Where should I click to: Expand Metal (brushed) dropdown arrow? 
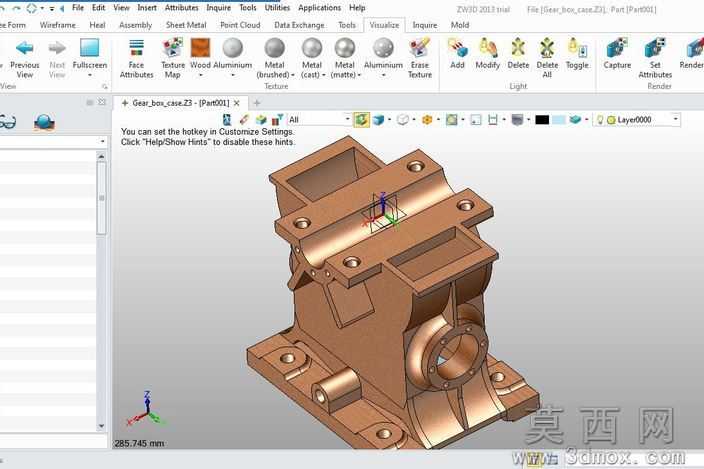coord(293,75)
